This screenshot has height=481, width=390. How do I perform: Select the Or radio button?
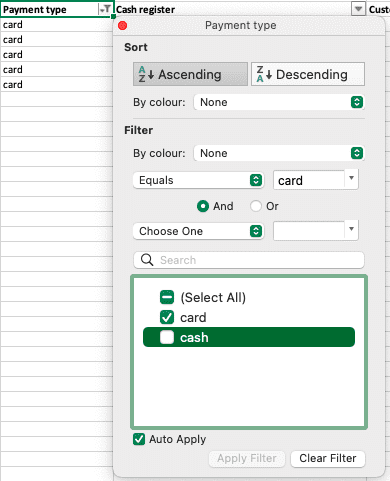256,206
